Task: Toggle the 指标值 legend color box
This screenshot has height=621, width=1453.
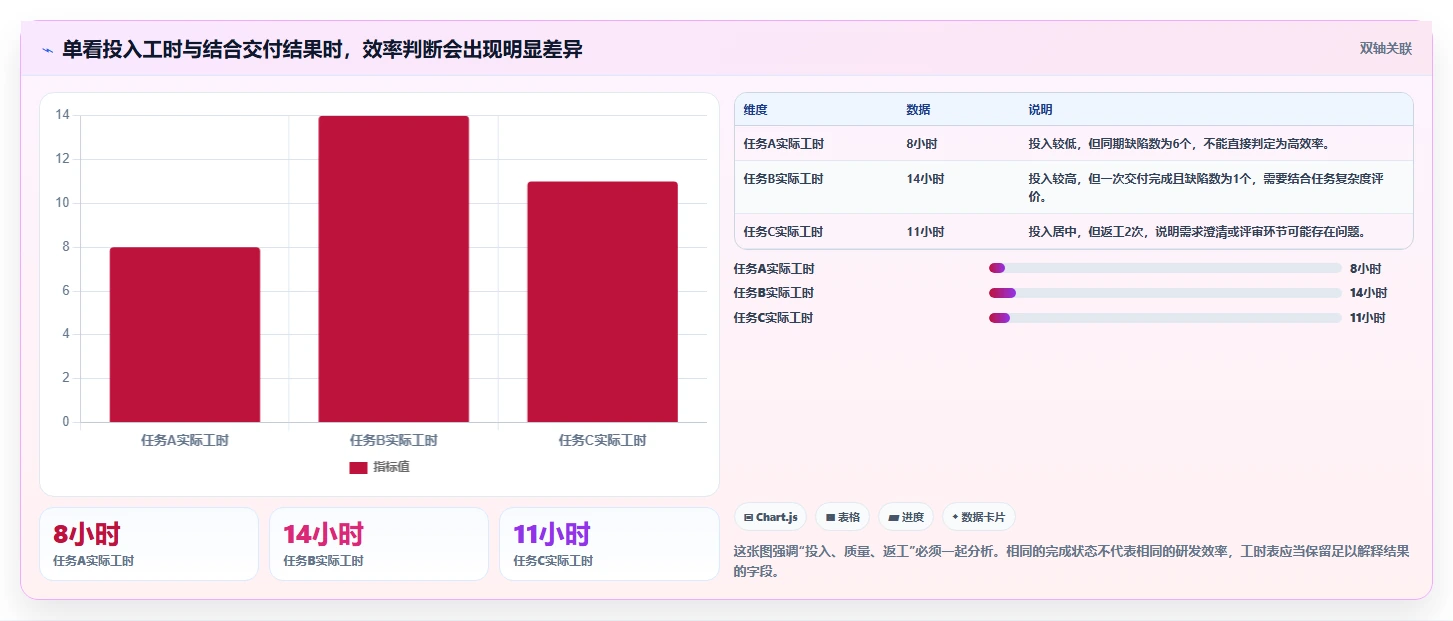Action: (358, 467)
